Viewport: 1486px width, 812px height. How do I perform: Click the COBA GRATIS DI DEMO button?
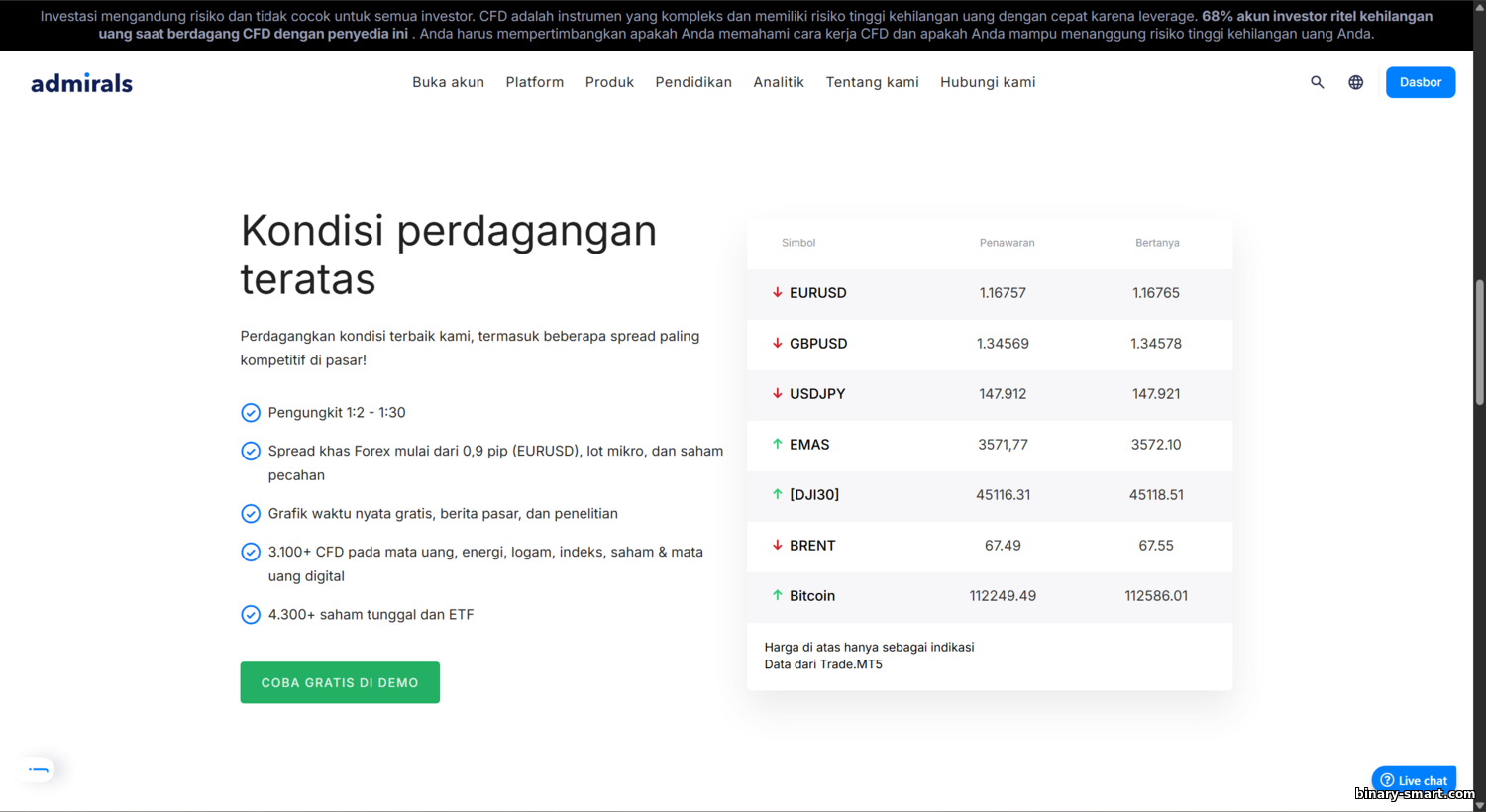point(340,682)
